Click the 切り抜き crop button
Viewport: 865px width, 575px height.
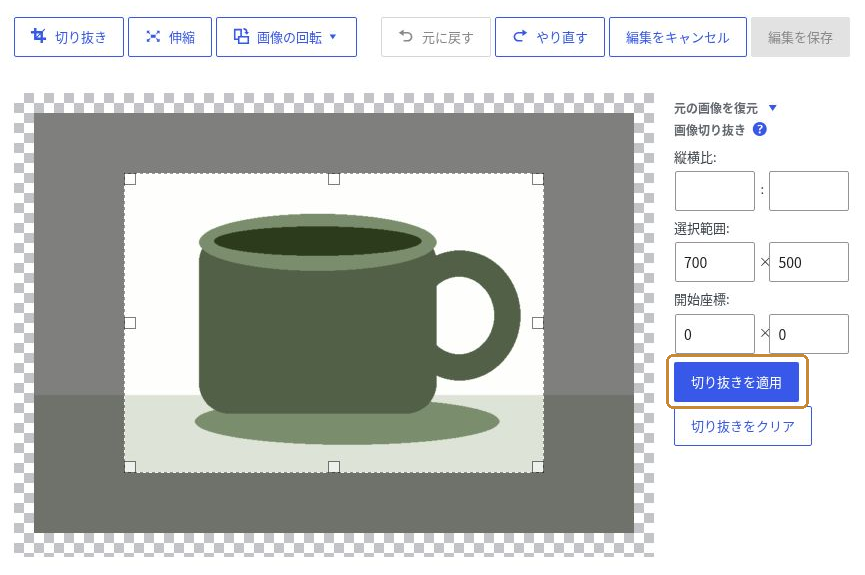click(69, 37)
